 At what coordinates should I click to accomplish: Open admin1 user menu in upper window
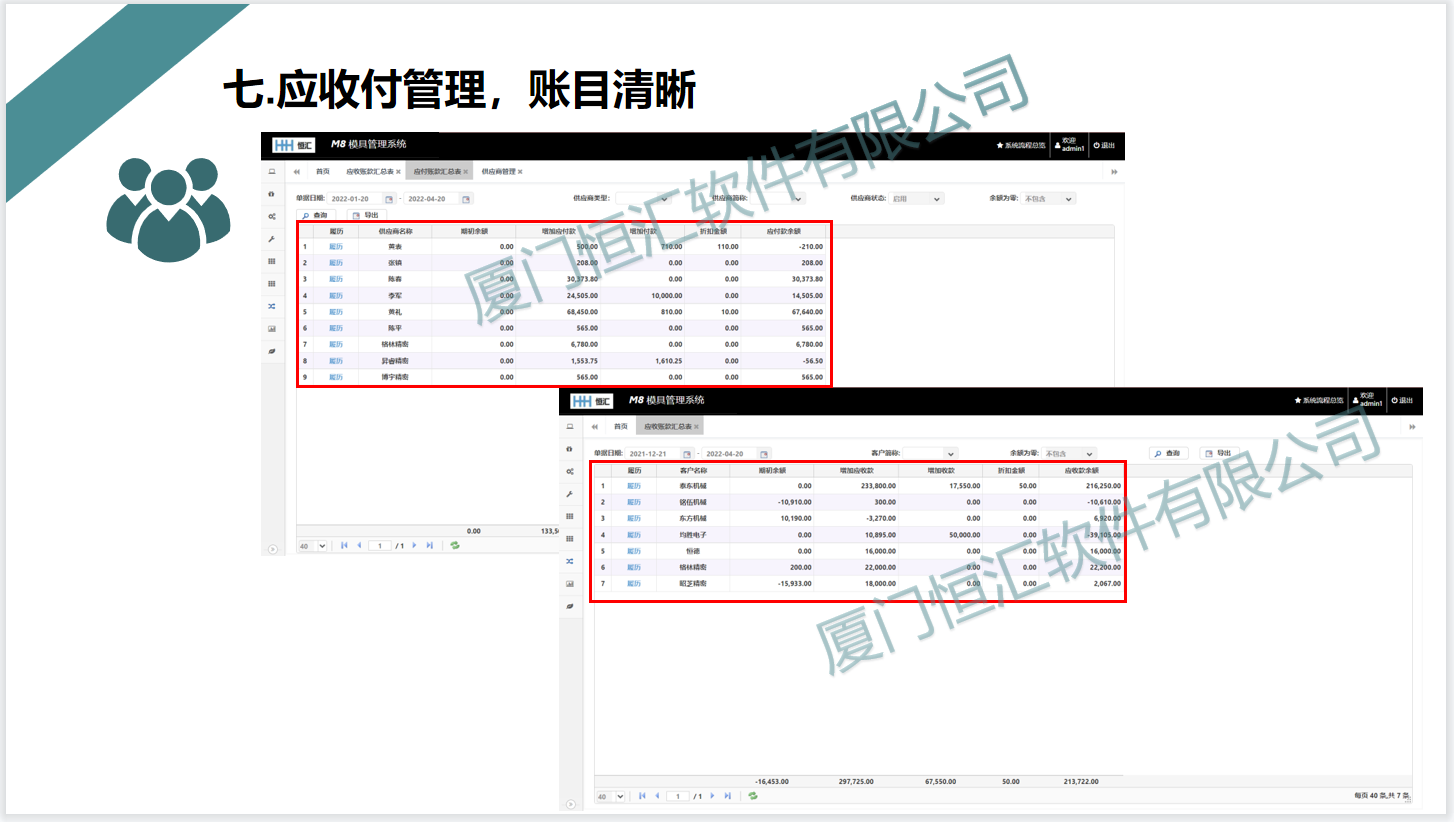point(1068,146)
